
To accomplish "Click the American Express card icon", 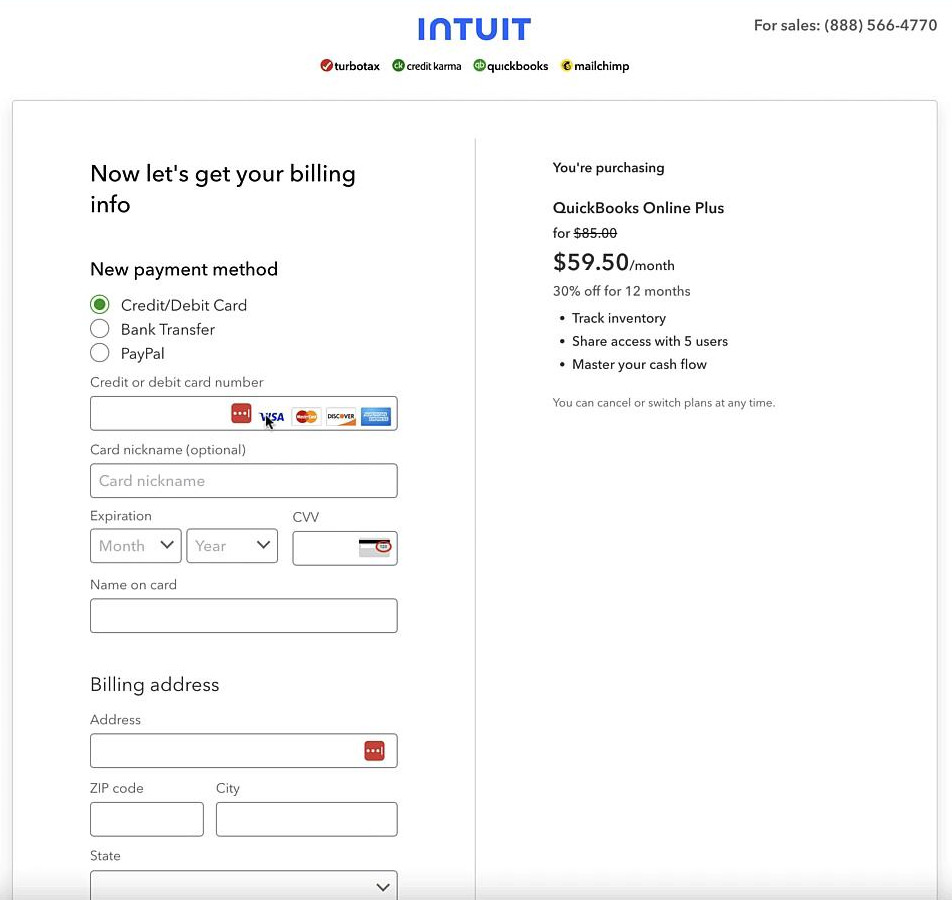I will (376, 417).
